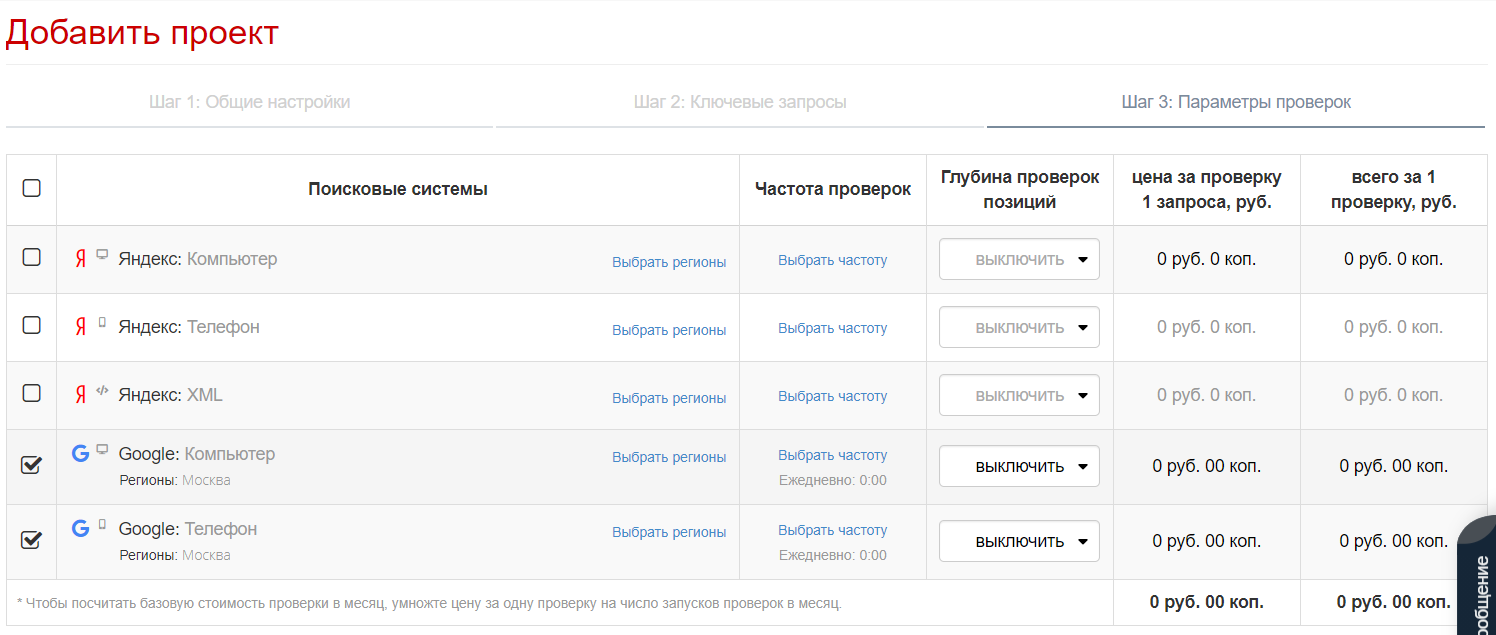This screenshot has height=635, width=1496.
Task: Click the desktop monitor icon beside Яндекс: Компьютер
Action: point(102,255)
